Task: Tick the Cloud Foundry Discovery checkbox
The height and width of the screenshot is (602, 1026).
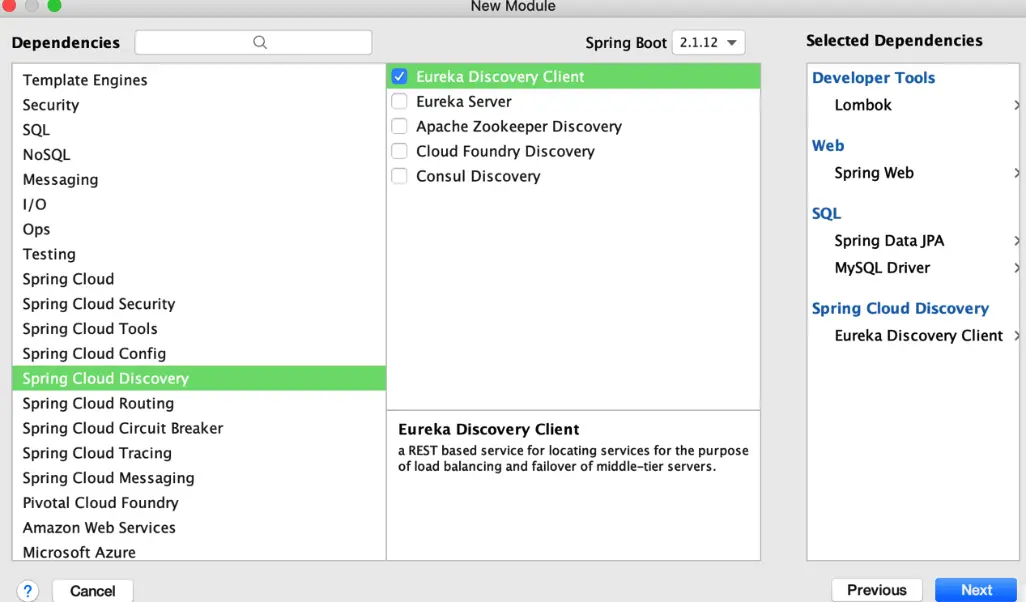Action: tap(399, 151)
